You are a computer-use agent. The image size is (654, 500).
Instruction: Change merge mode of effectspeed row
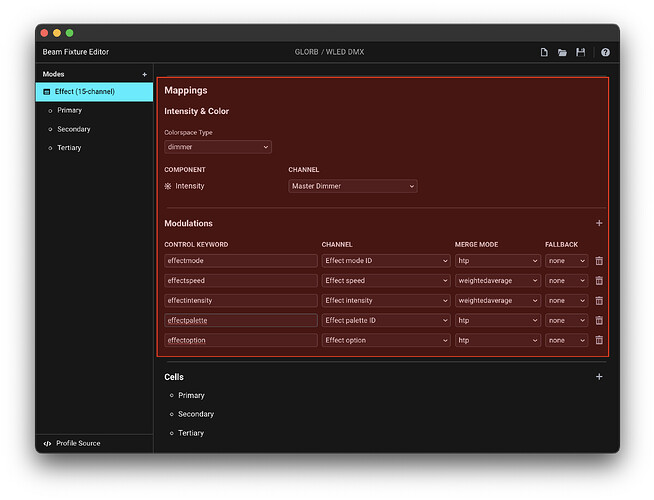point(498,281)
